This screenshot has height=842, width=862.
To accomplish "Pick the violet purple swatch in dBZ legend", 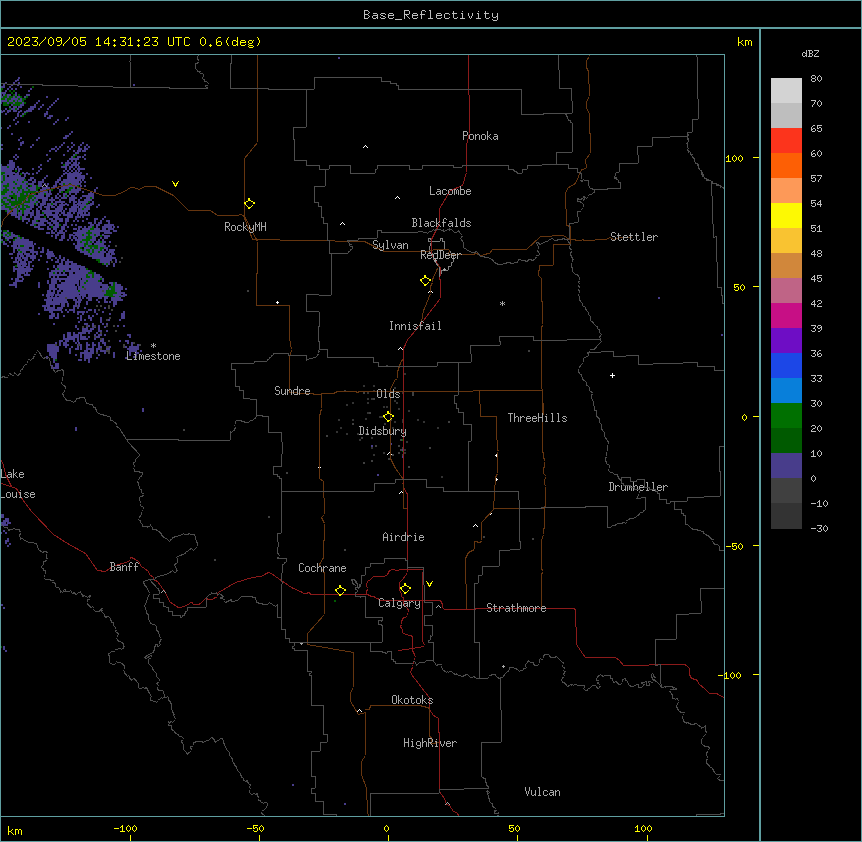I will (786, 341).
